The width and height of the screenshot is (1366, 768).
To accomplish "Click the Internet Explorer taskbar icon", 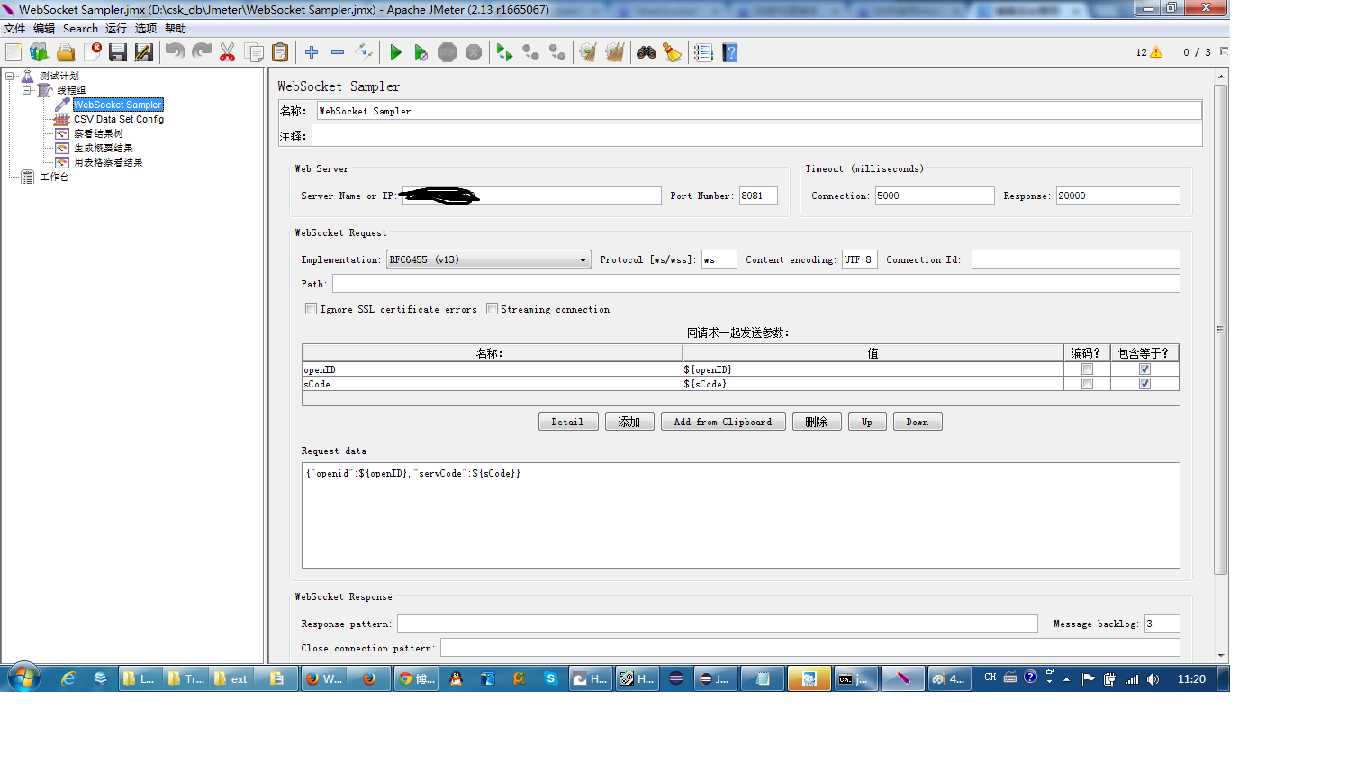I will tap(68, 678).
